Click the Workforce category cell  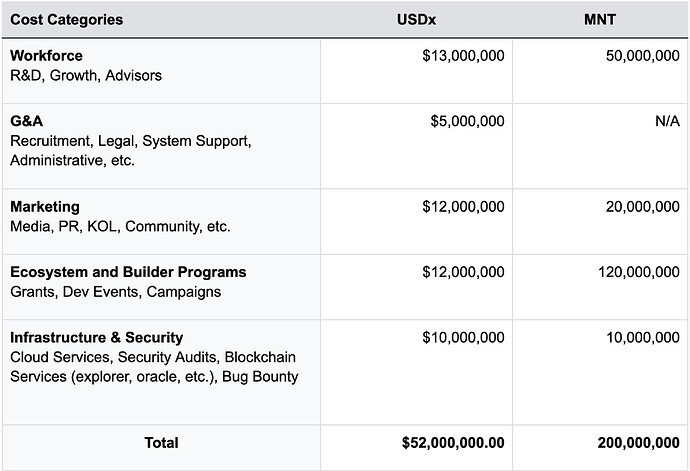point(85,65)
